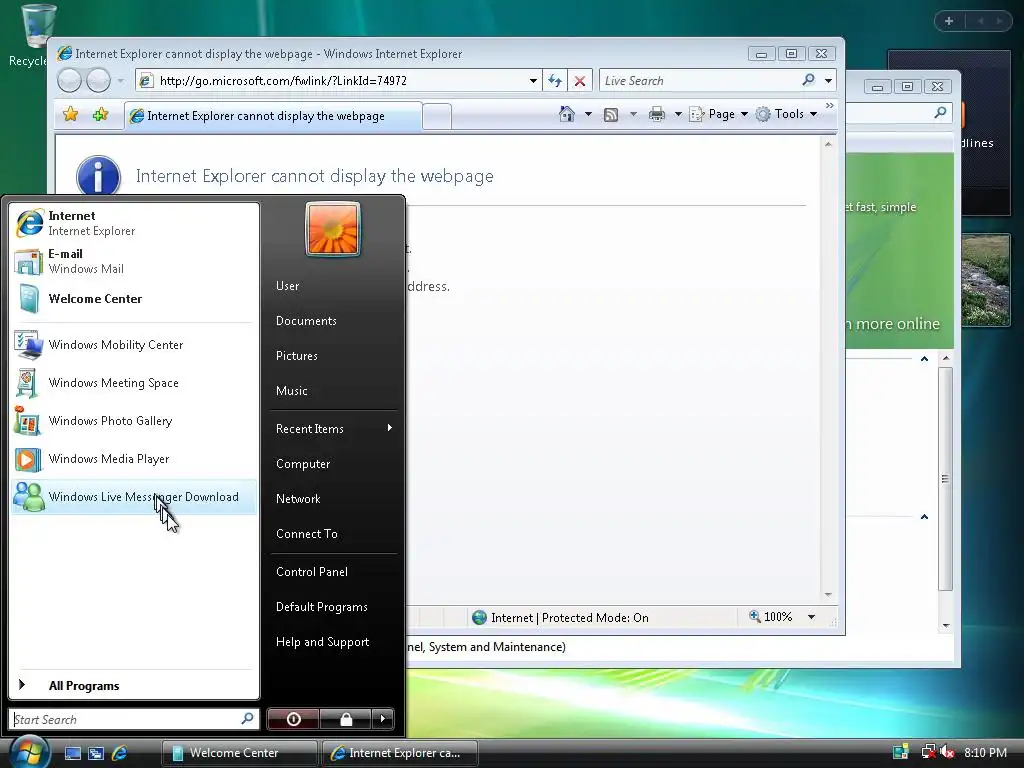The image size is (1024, 768).
Task: Launch Windows Meeting Space
Action: [134, 383]
